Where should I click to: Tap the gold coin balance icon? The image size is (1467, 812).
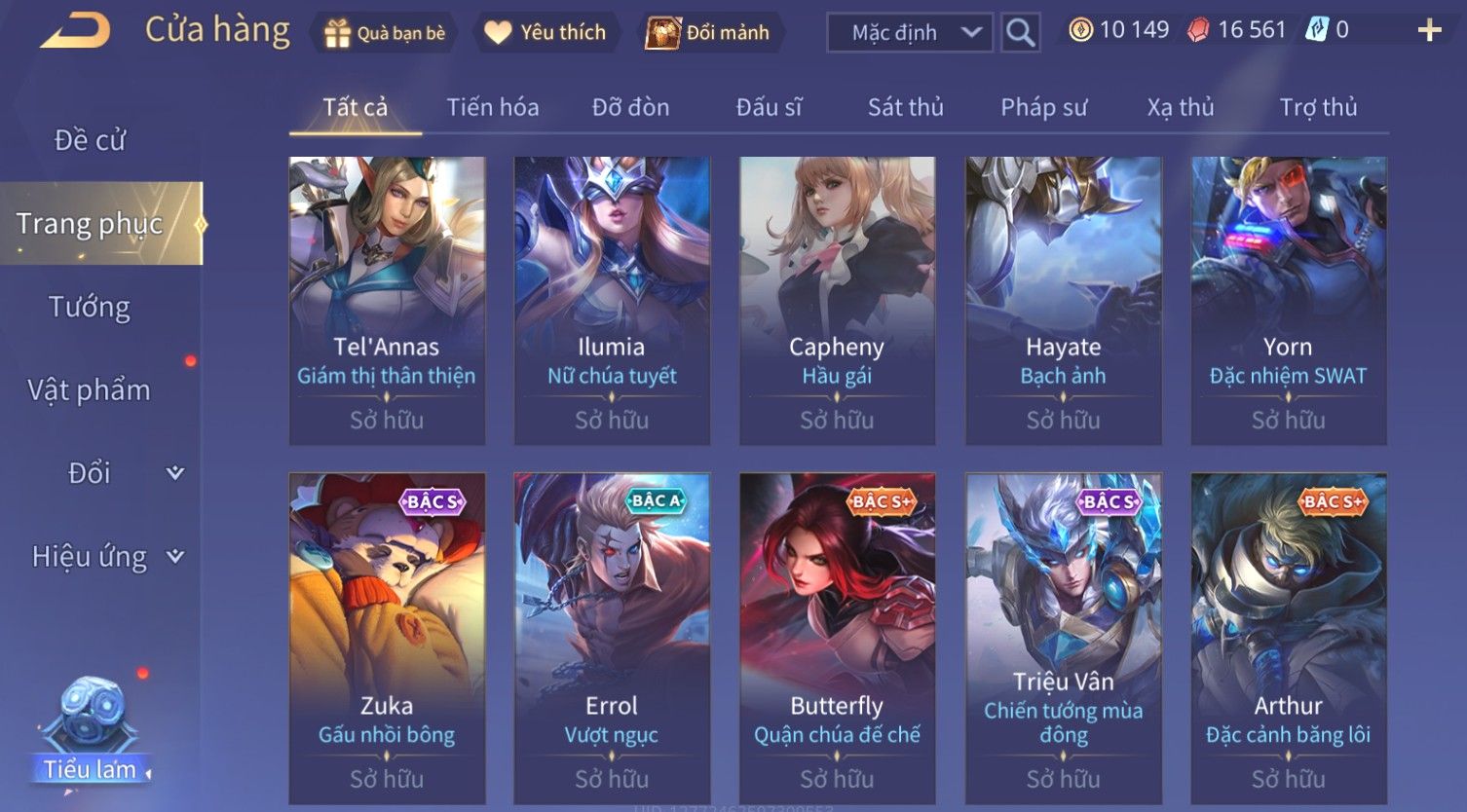click(1080, 30)
